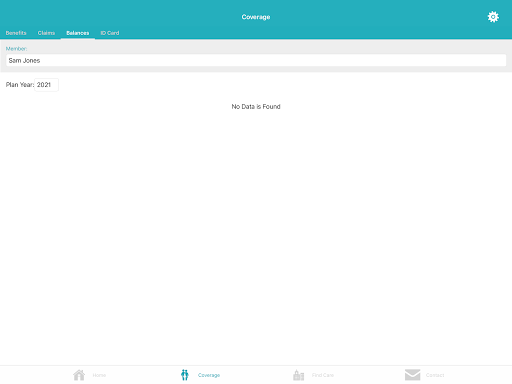Switch to the Benefits tab
This screenshot has height=384, width=512.
tap(16, 33)
